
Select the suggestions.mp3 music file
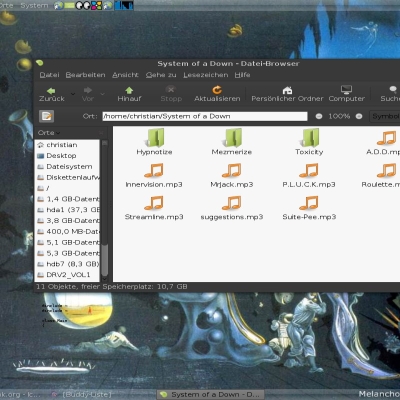coord(232,208)
